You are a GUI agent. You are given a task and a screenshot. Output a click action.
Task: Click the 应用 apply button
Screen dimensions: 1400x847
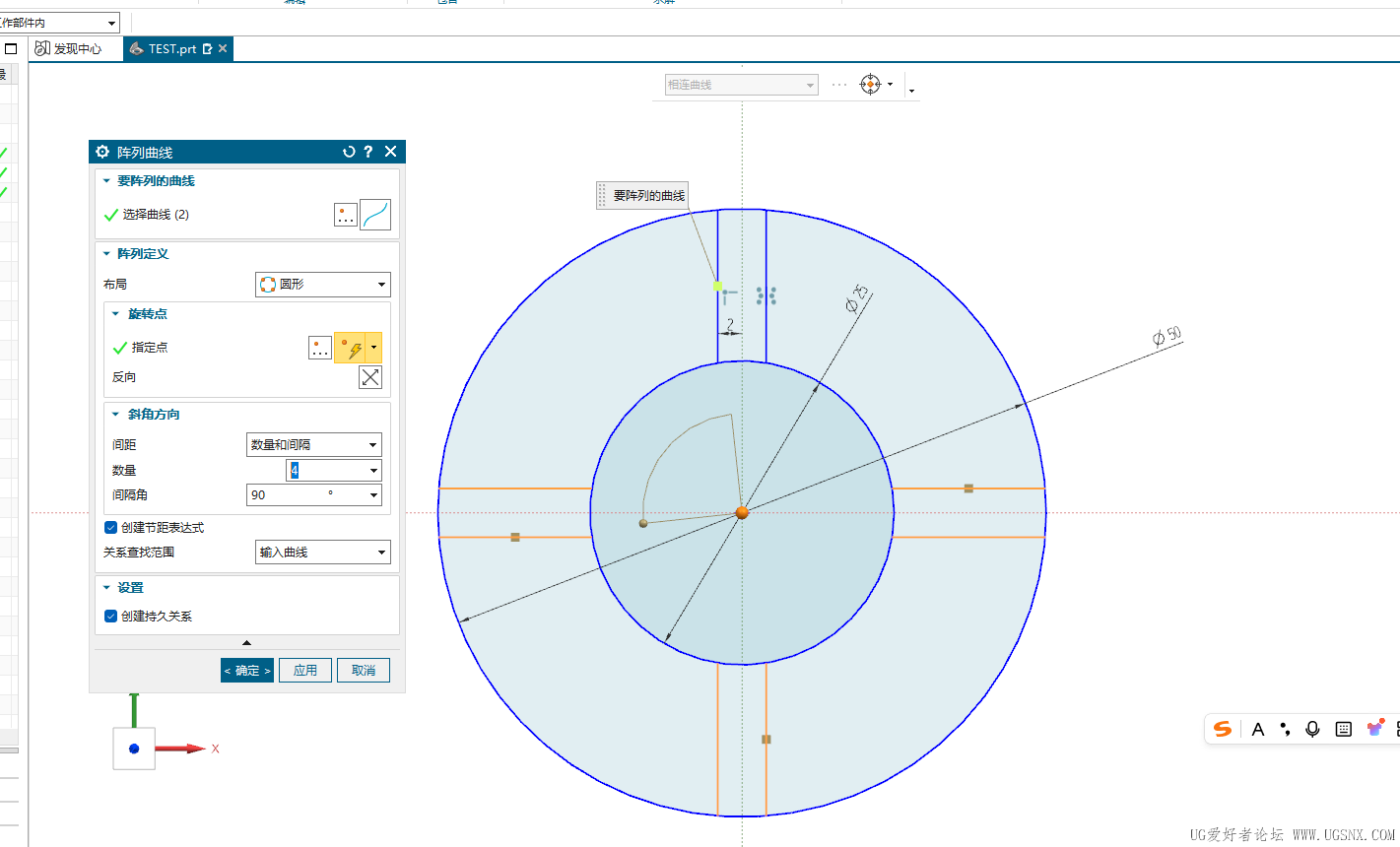tap(305, 671)
